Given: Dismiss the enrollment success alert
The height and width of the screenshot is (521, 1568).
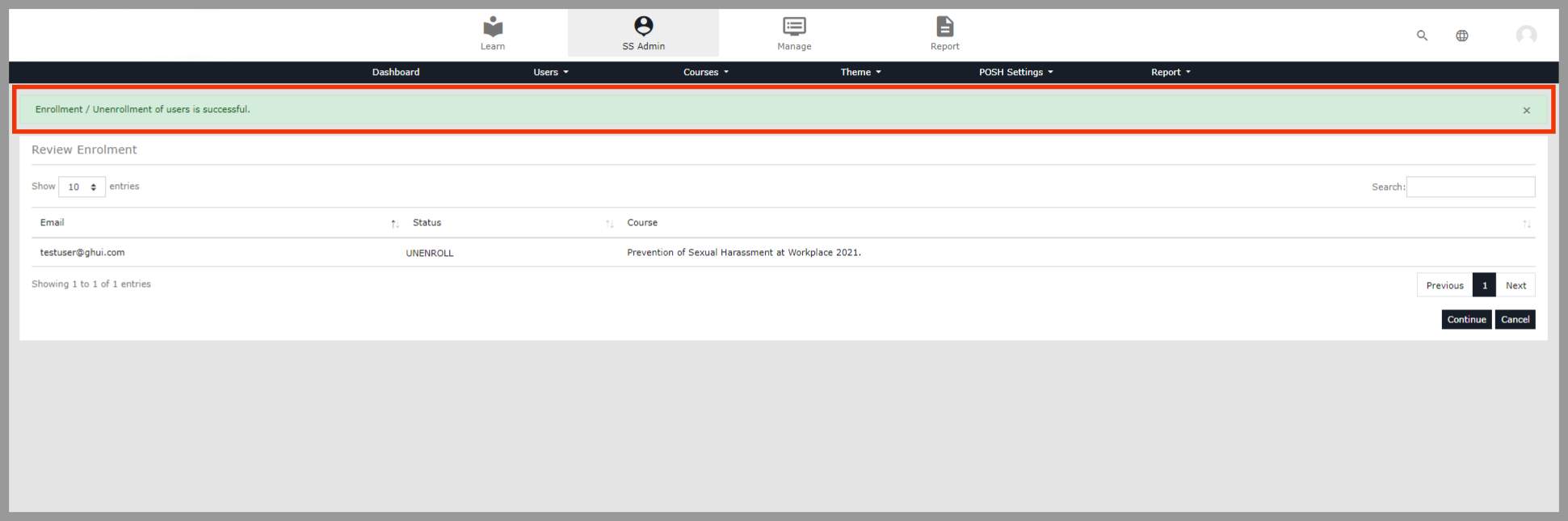Looking at the screenshot, I should click(1526, 111).
